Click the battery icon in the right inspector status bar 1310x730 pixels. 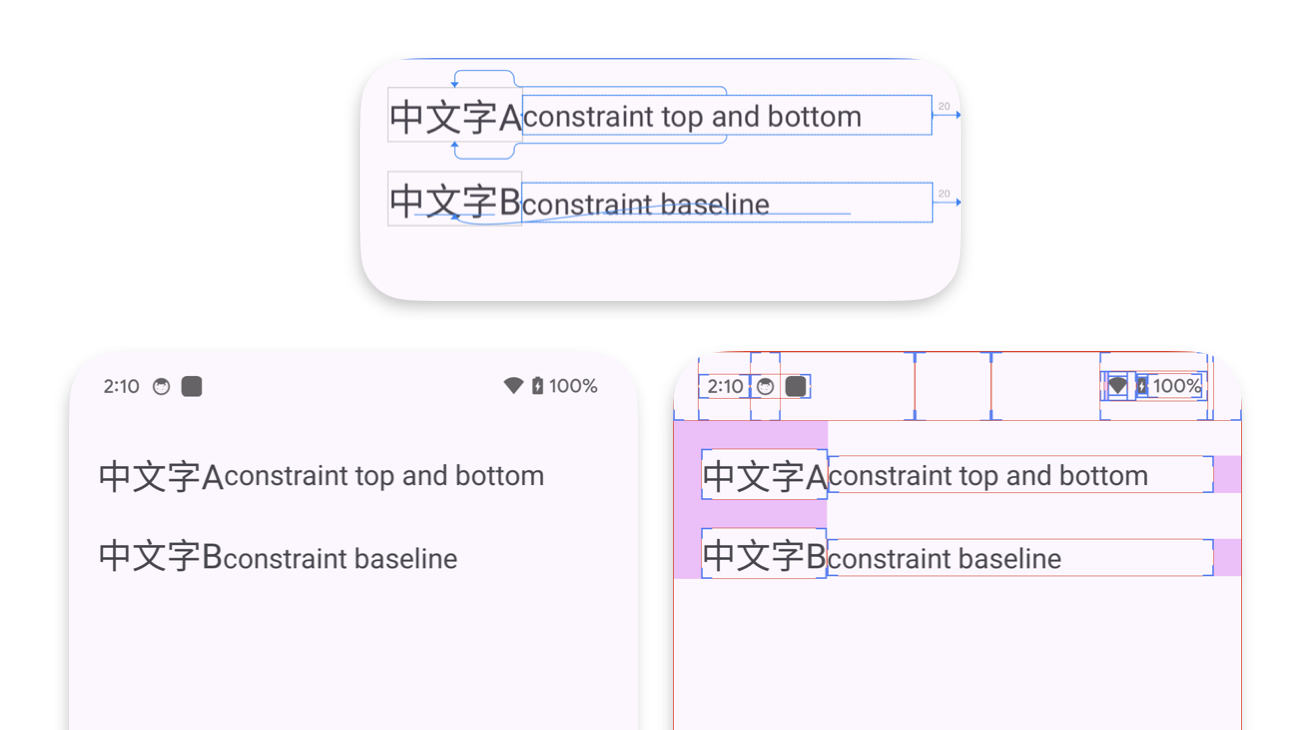tap(1143, 385)
